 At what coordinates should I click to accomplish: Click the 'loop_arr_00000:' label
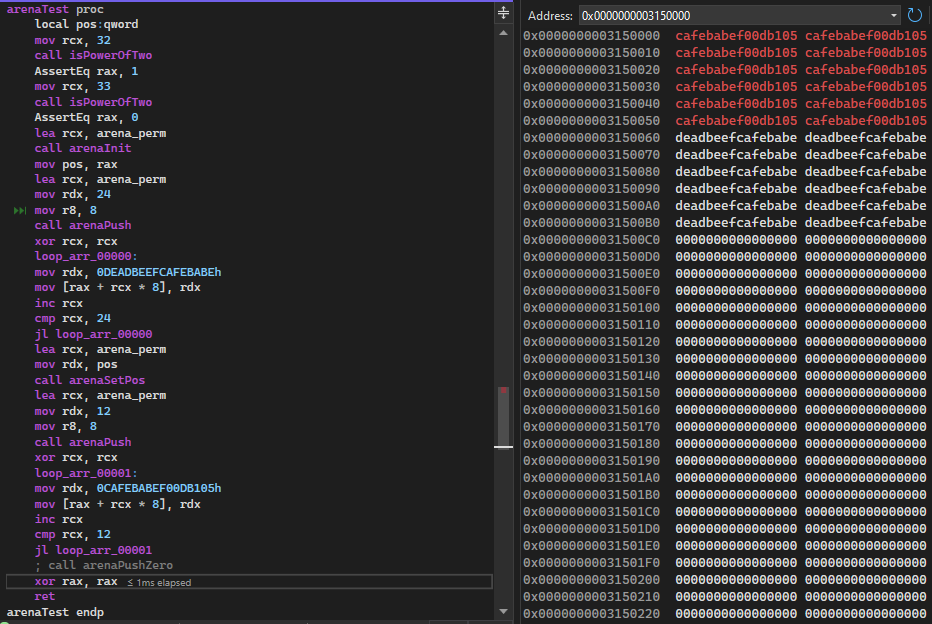86,256
